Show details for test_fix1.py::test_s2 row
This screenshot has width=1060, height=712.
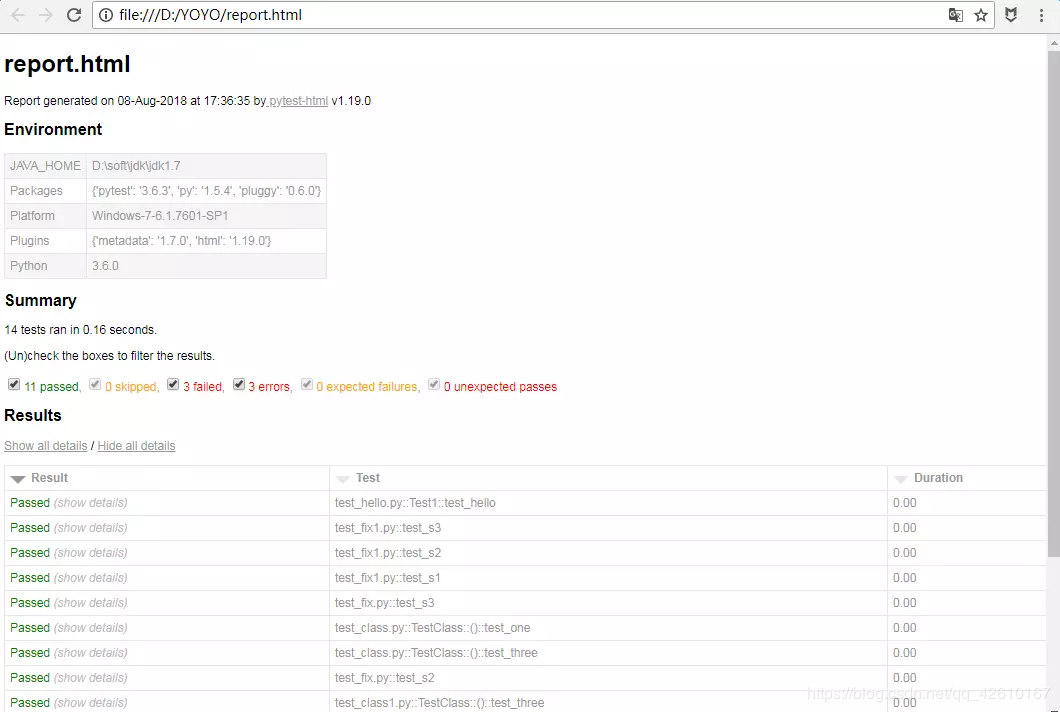(91, 553)
